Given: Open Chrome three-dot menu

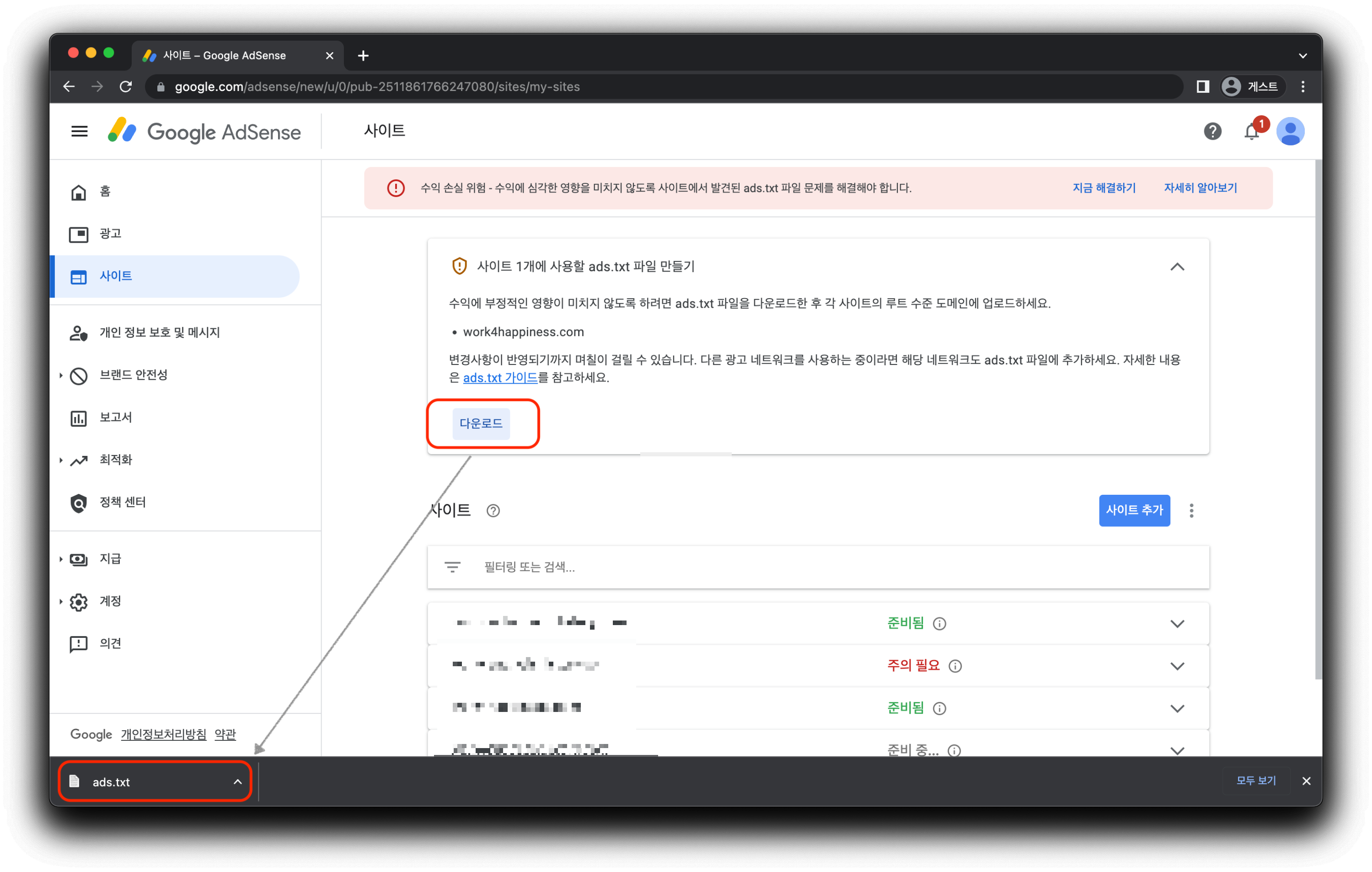Looking at the screenshot, I should click(1302, 86).
